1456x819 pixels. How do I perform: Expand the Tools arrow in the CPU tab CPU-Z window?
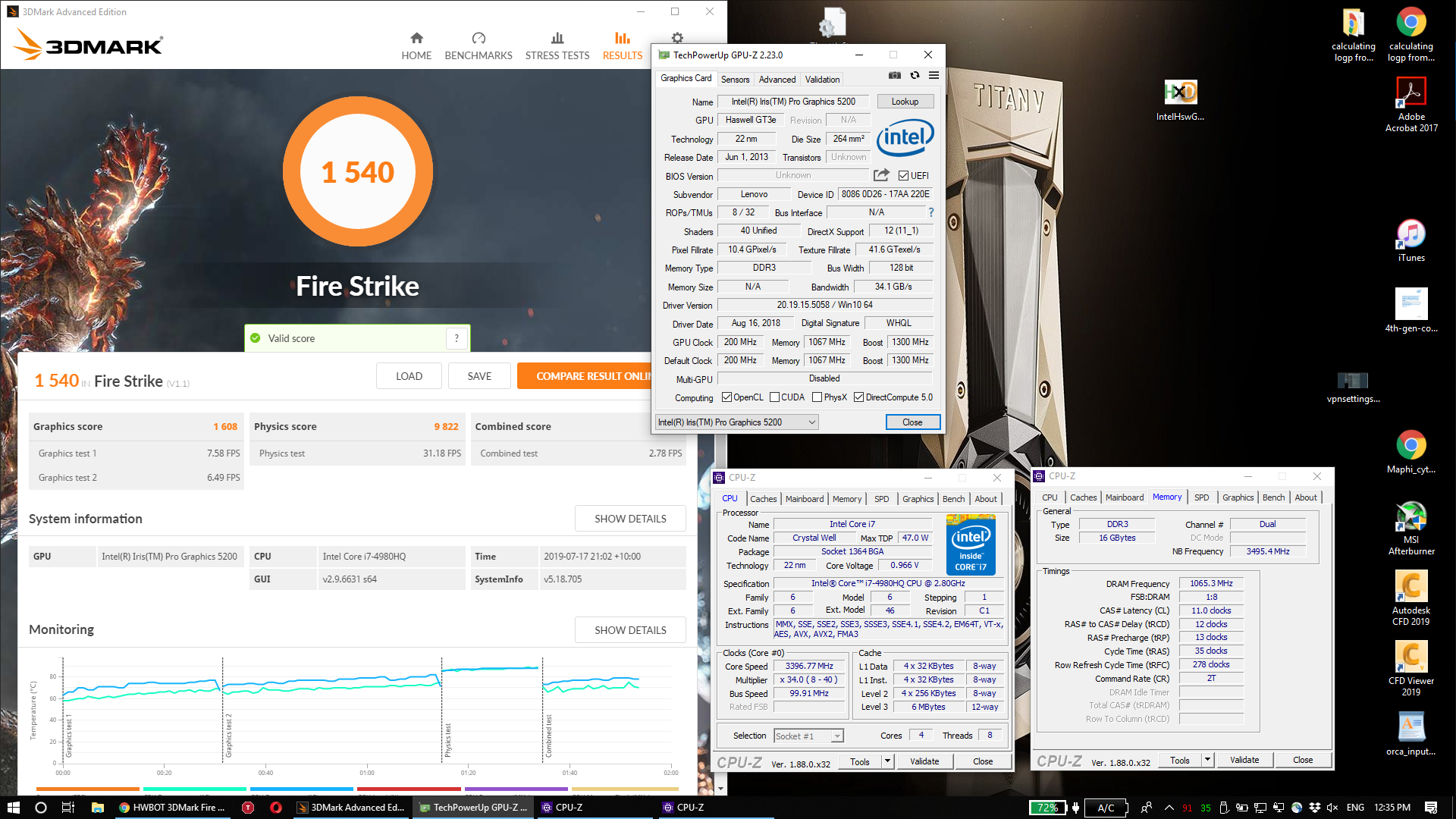[x=887, y=761]
